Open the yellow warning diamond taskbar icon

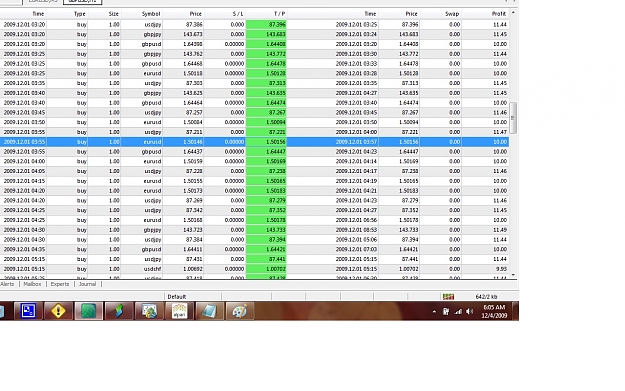(x=58, y=311)
